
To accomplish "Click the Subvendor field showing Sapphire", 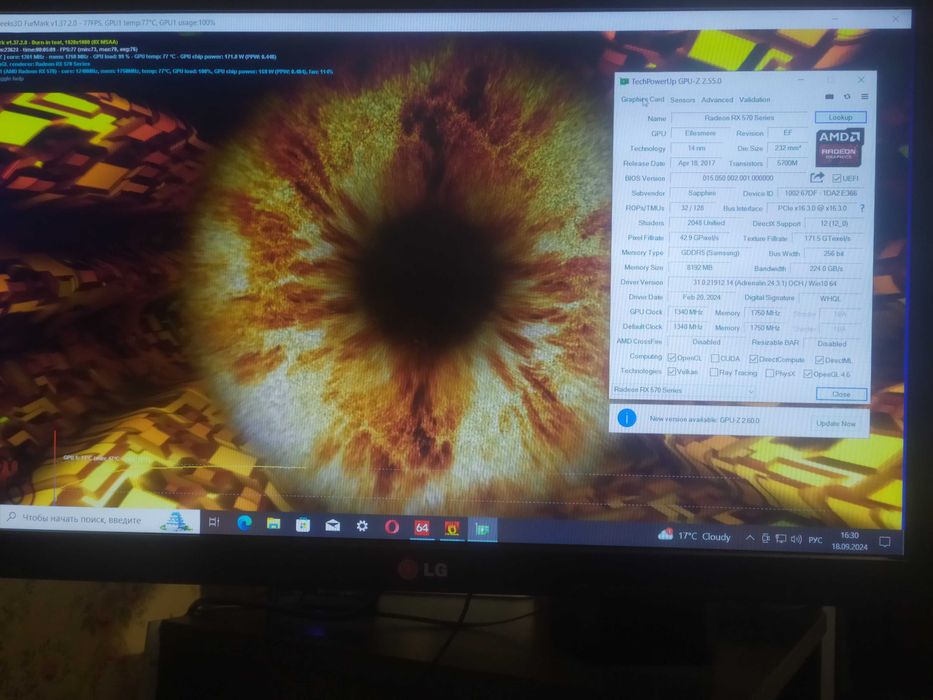I will click(702, 193).
